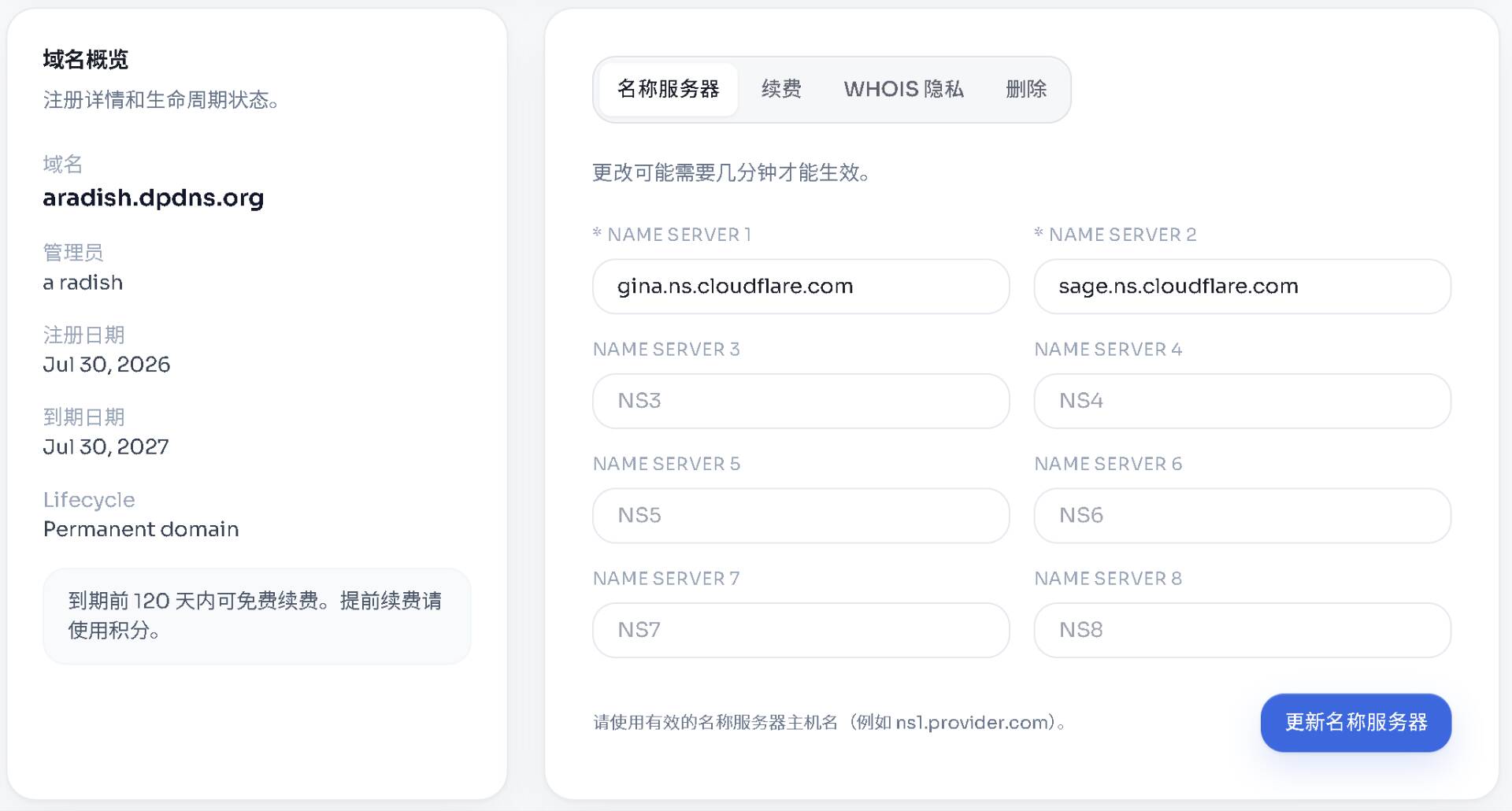Focus the NS4 input field
Screen dimensions: 1512x811
click(1242, 401)
